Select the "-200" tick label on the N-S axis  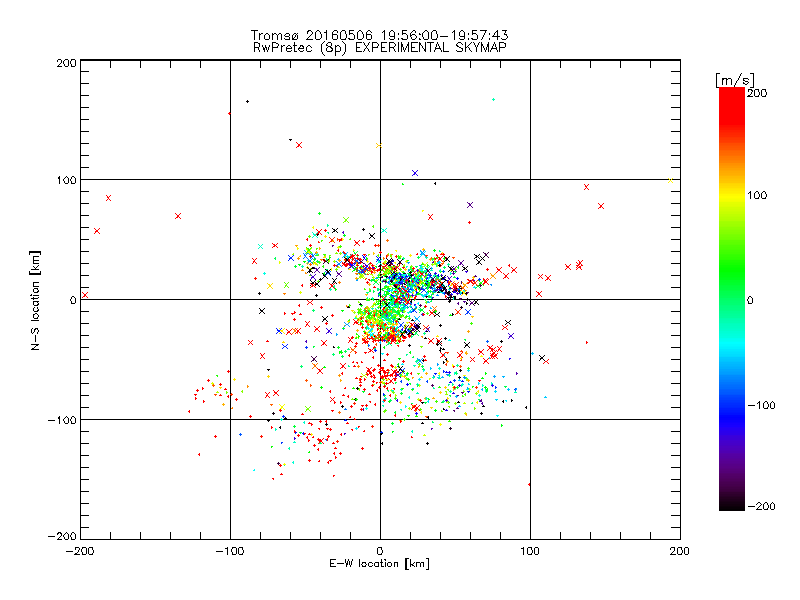coord(62,536)
